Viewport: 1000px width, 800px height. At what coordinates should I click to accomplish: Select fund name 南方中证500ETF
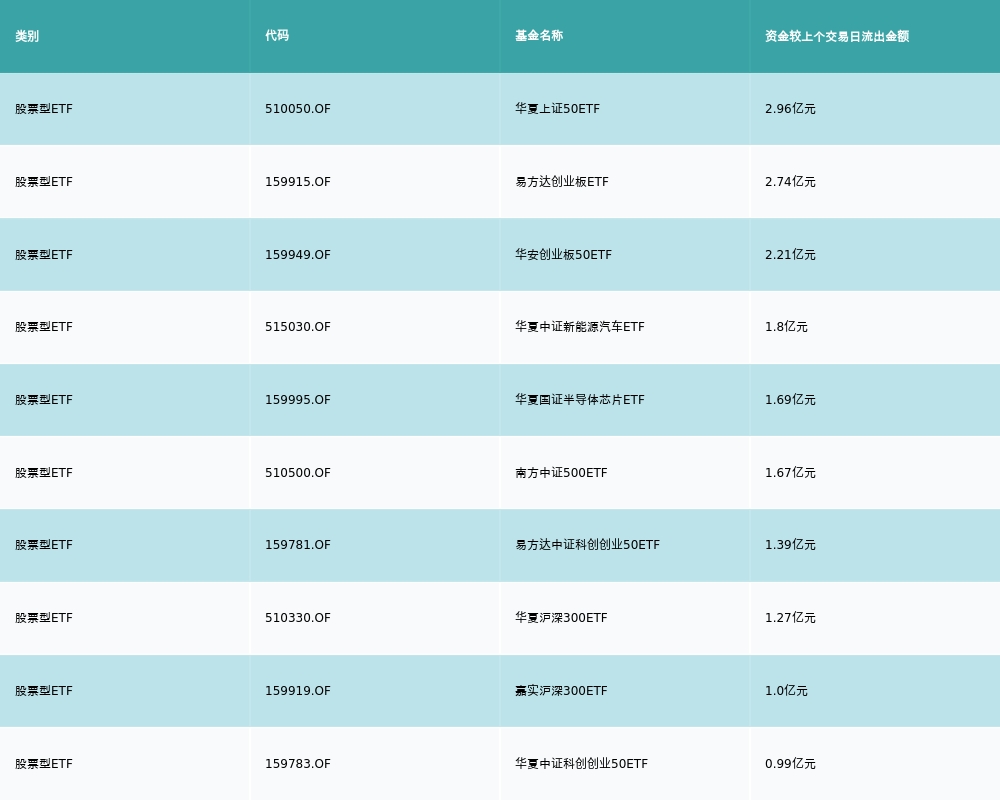[x=561, y=473]
